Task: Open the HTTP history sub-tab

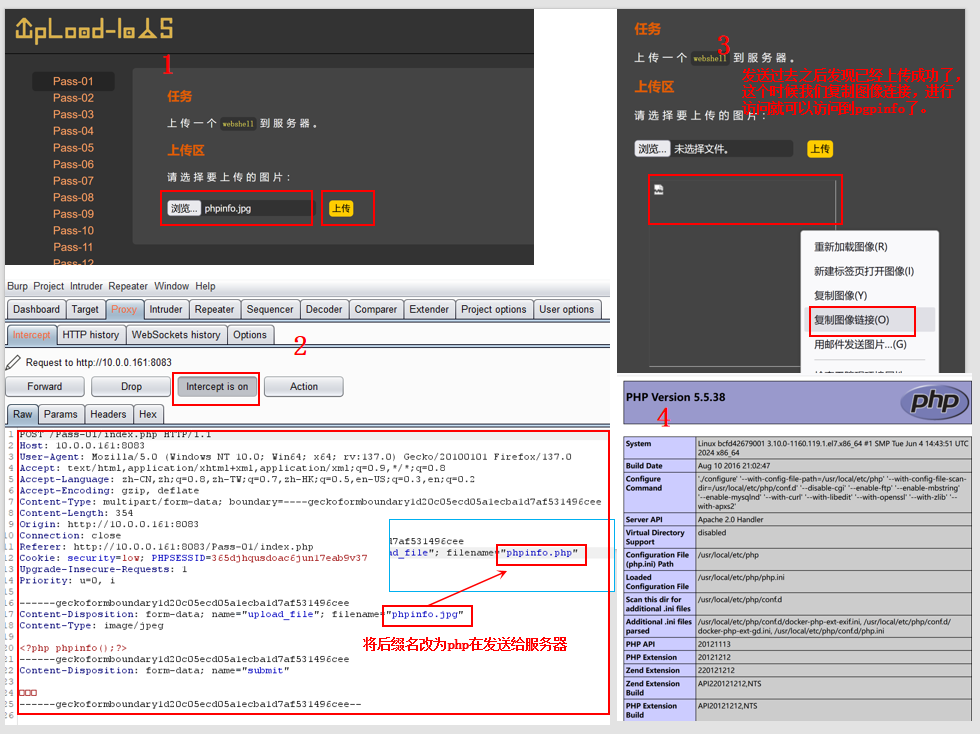Action: coord(91,334)
